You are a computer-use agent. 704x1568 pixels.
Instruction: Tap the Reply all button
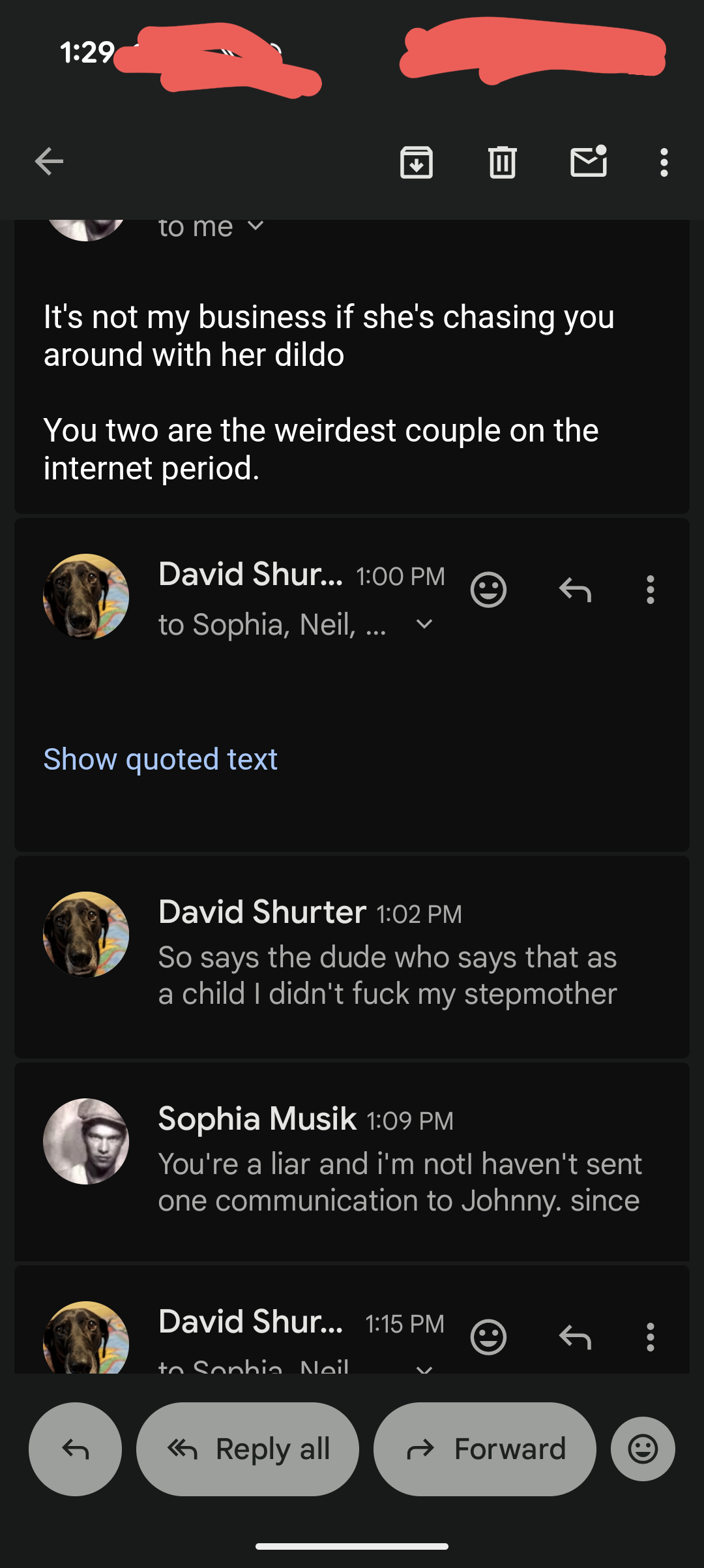(x=248, y=1449)
